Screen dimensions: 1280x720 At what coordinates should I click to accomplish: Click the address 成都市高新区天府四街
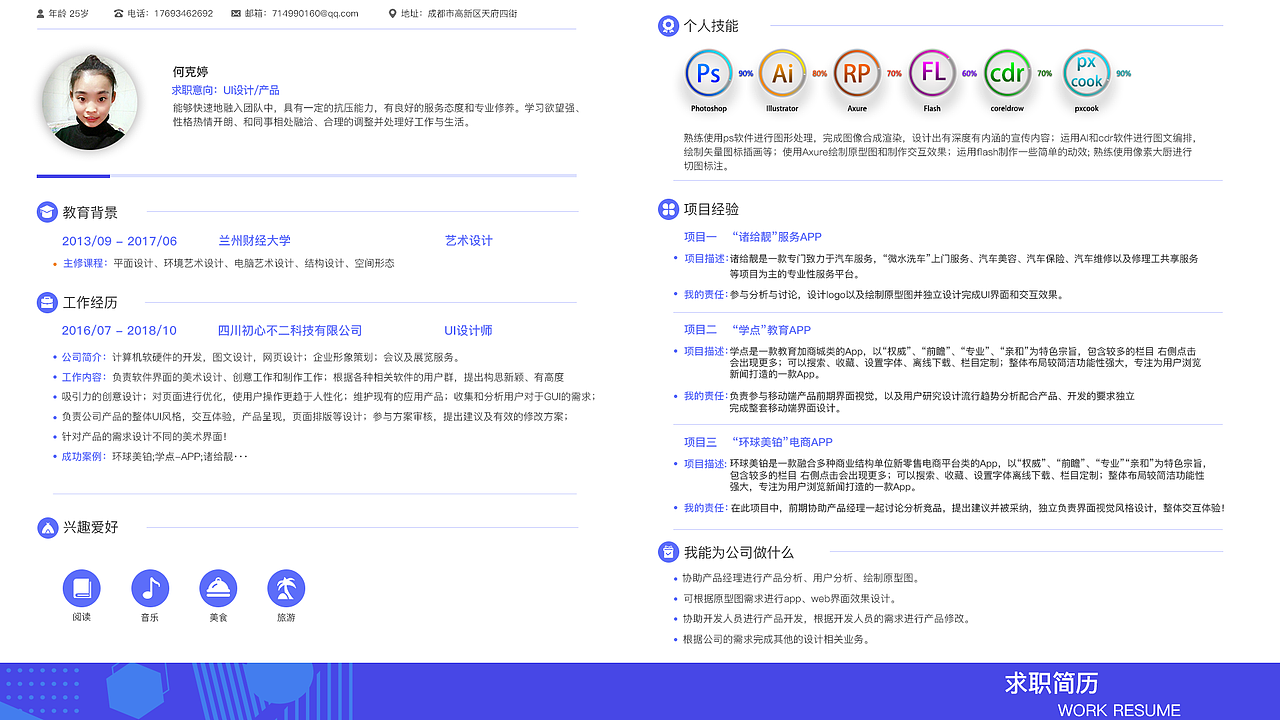pos(473,14)
